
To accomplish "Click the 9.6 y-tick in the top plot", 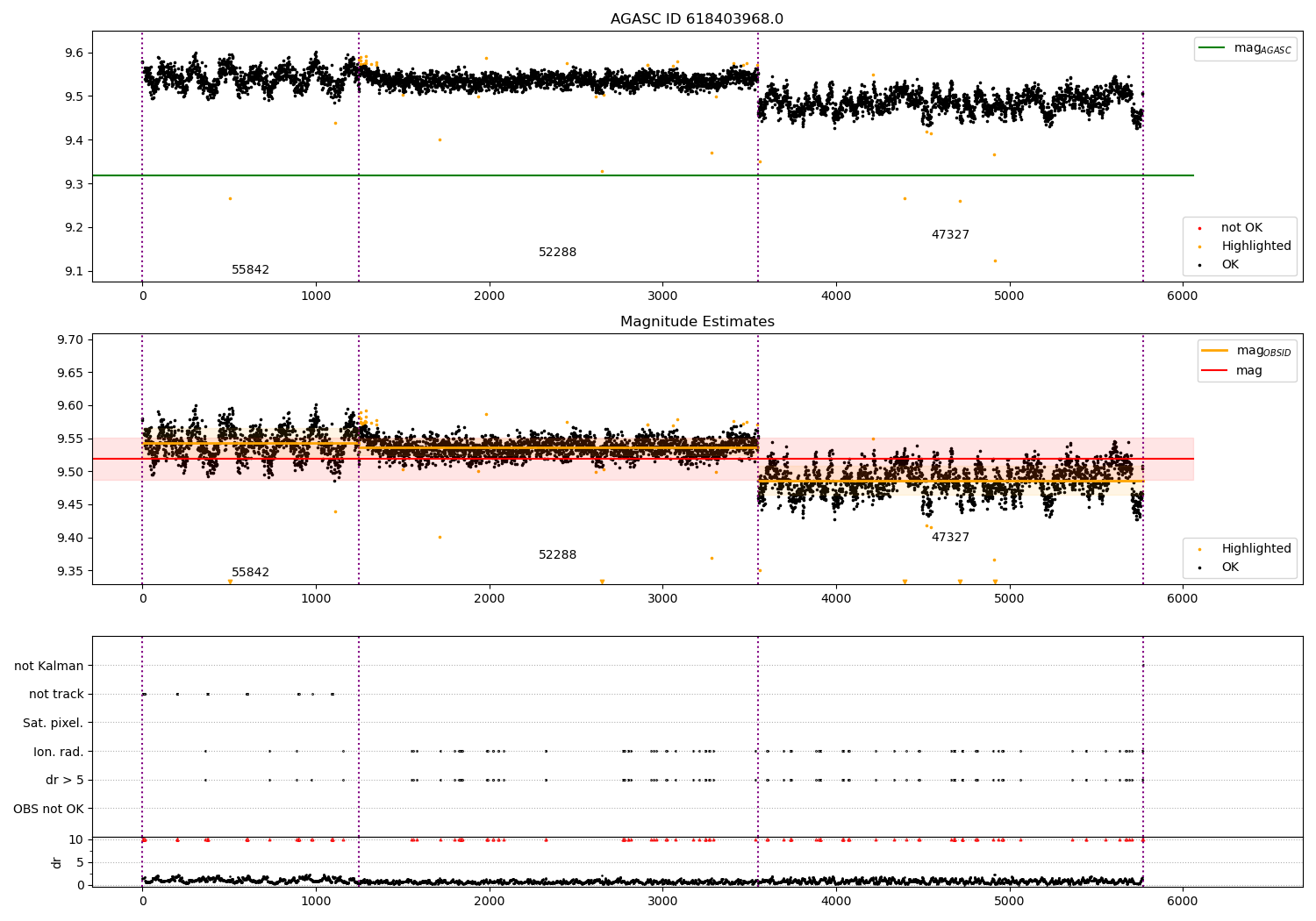I will point(73,54).
